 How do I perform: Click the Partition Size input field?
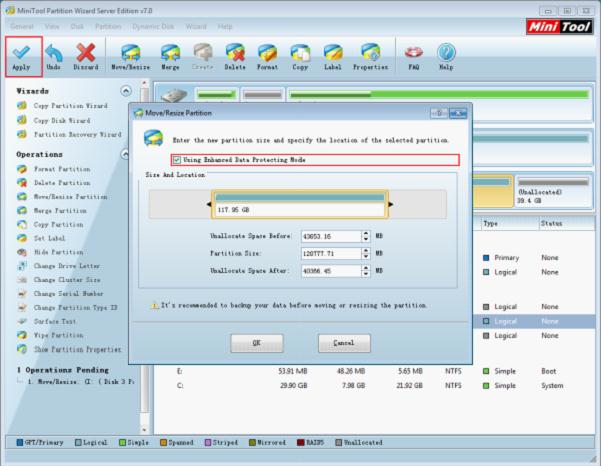coord(331,253)
